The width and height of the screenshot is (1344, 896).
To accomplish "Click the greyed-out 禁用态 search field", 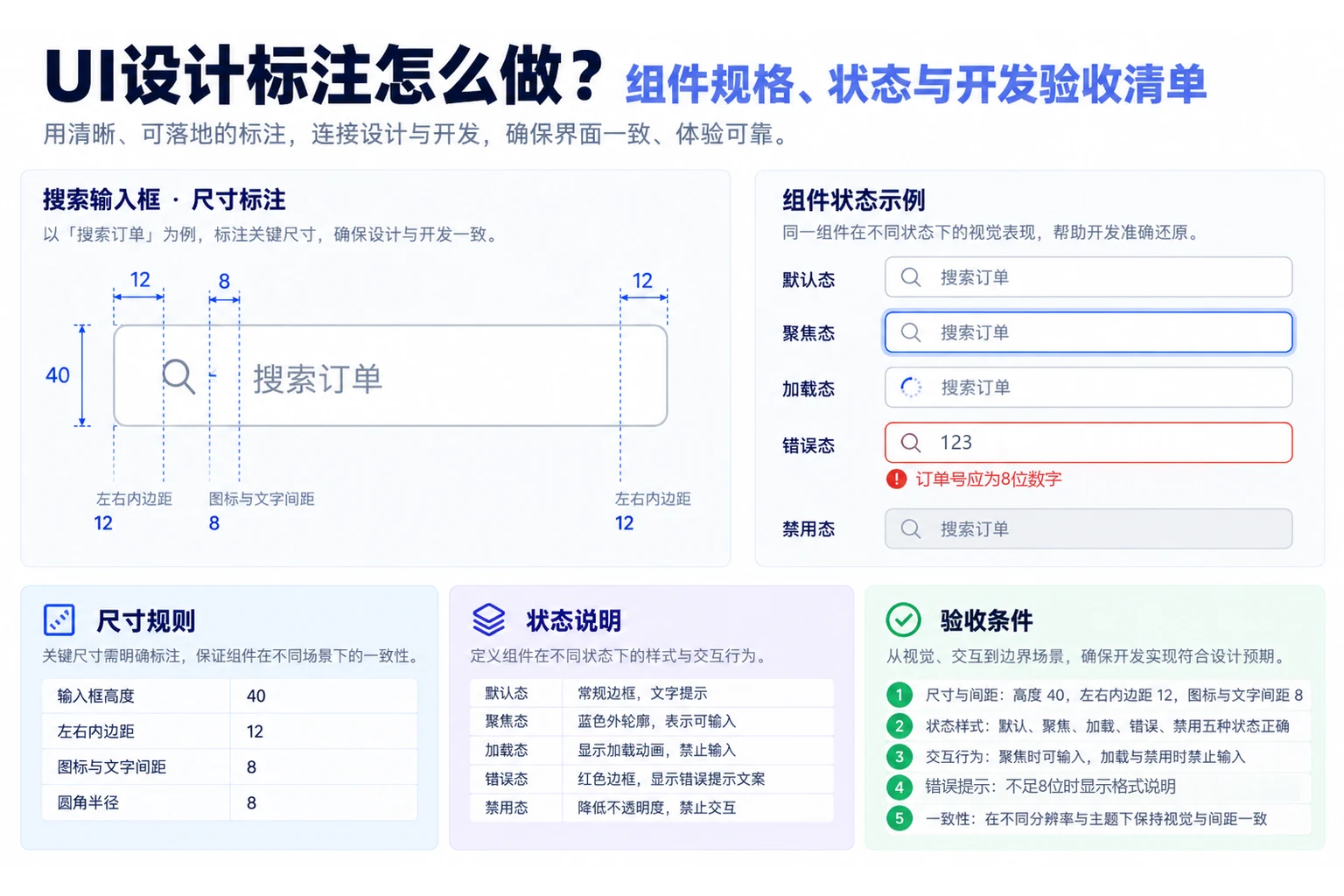I will coord(1088,529).
